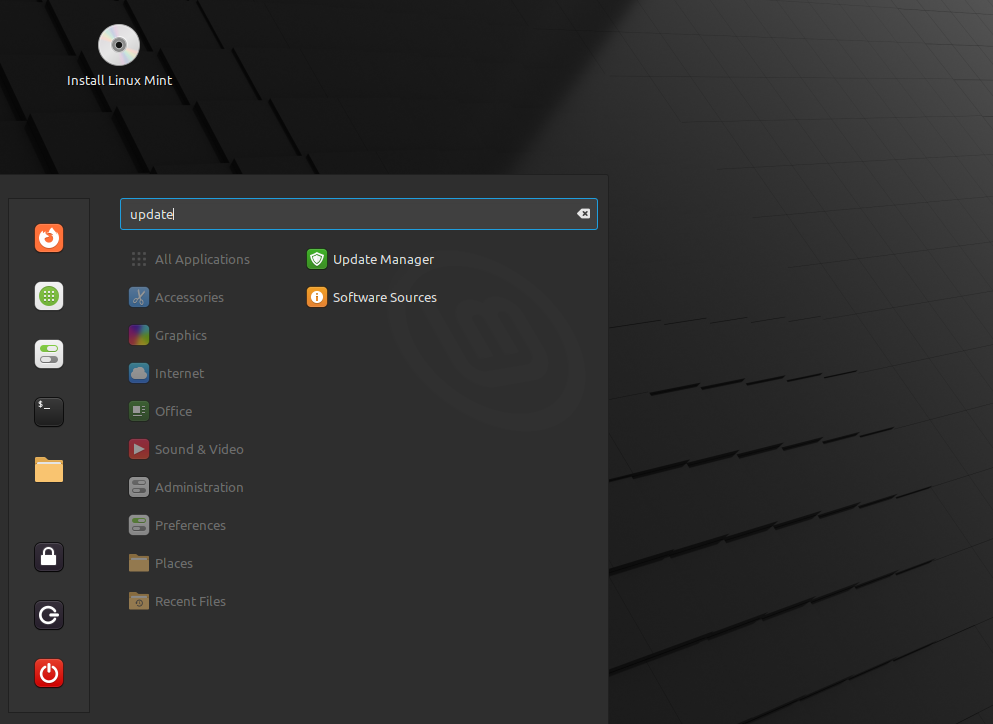Select the Accessories category label
The image size is (993, 724).
click(x=189, y=298)
